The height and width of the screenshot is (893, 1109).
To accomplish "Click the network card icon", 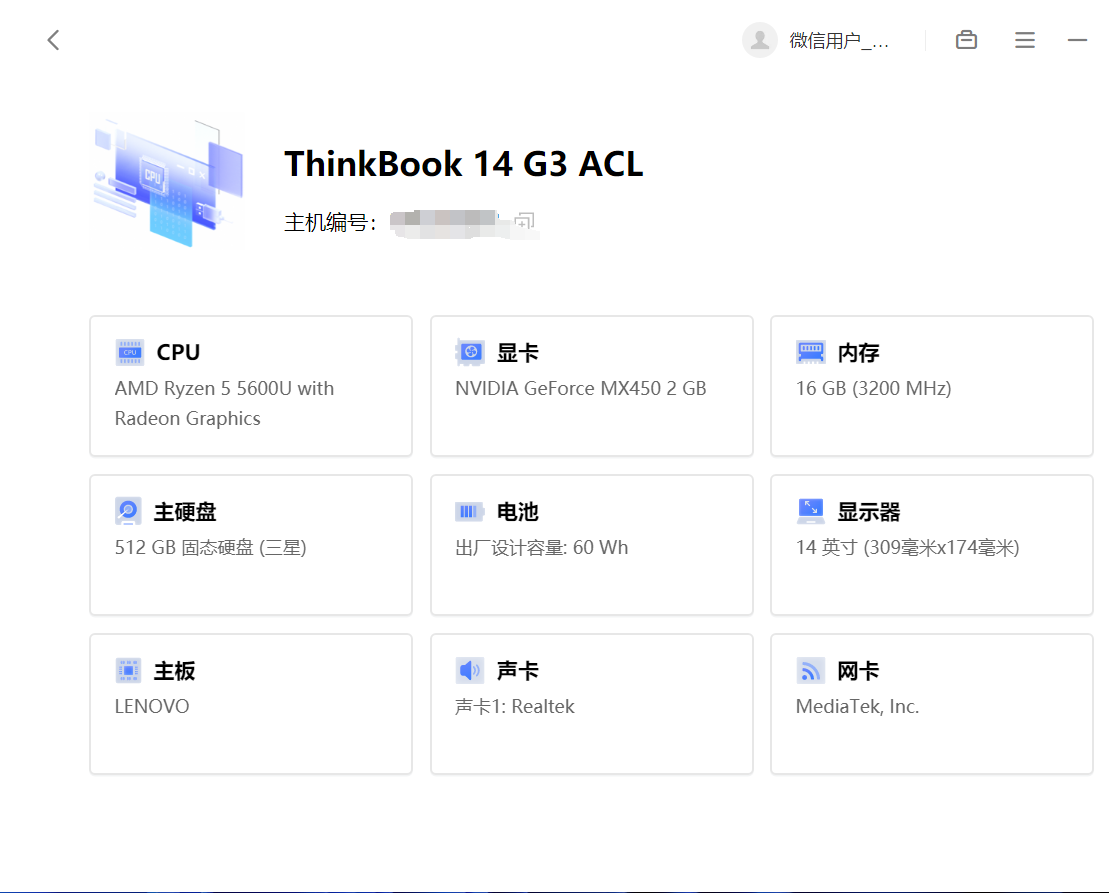I will tap(811, 670).
